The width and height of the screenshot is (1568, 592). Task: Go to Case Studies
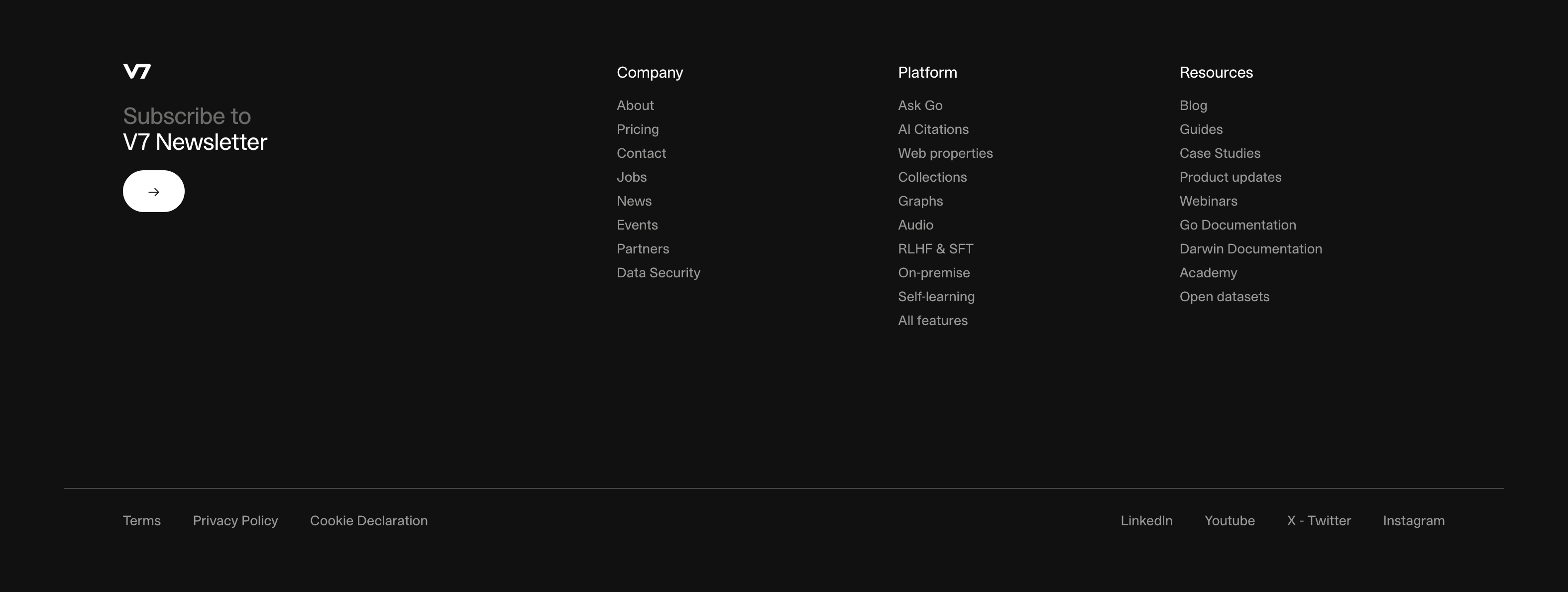click(x=1220, y=153)
